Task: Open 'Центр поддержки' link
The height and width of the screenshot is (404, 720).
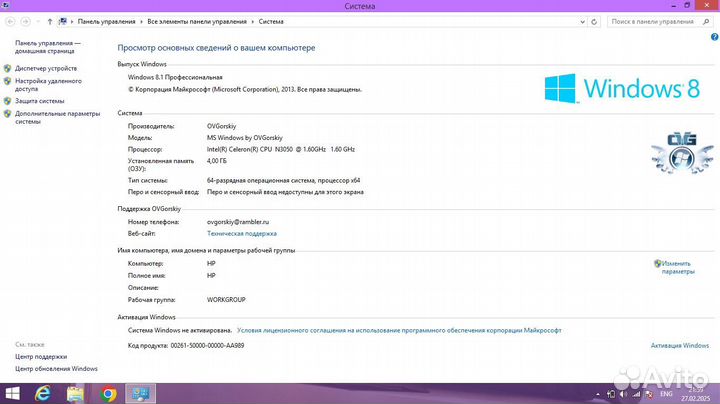Action: (x=41, y=357)
